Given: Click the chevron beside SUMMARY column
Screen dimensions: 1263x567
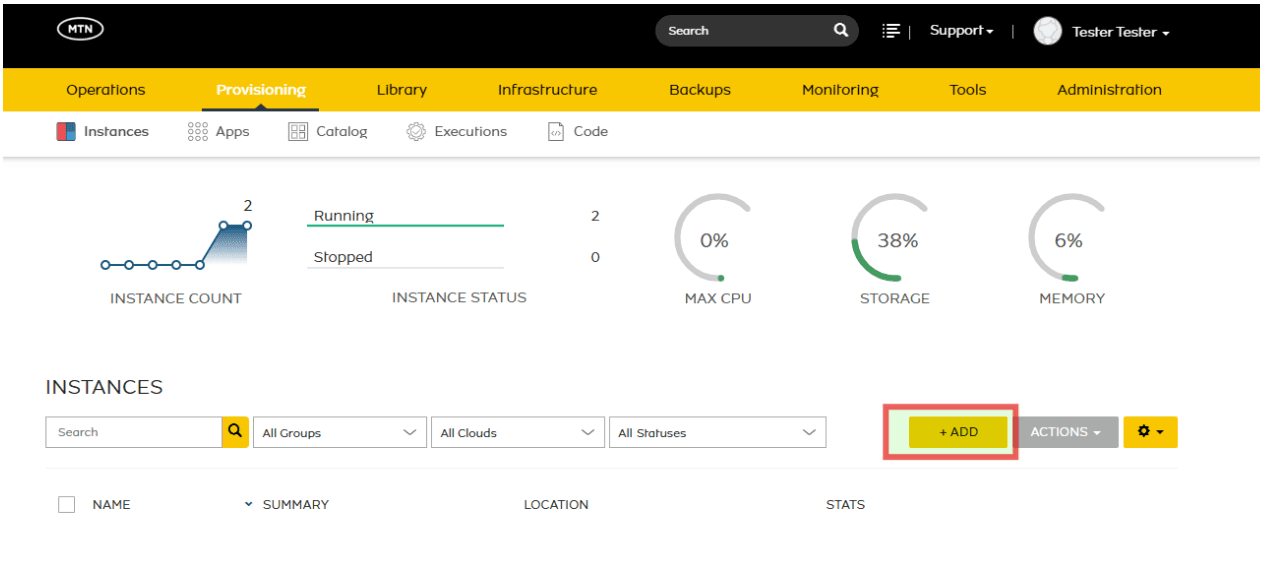Looking at the screenshot, I should pyautogui.click(x=249, y=505).
